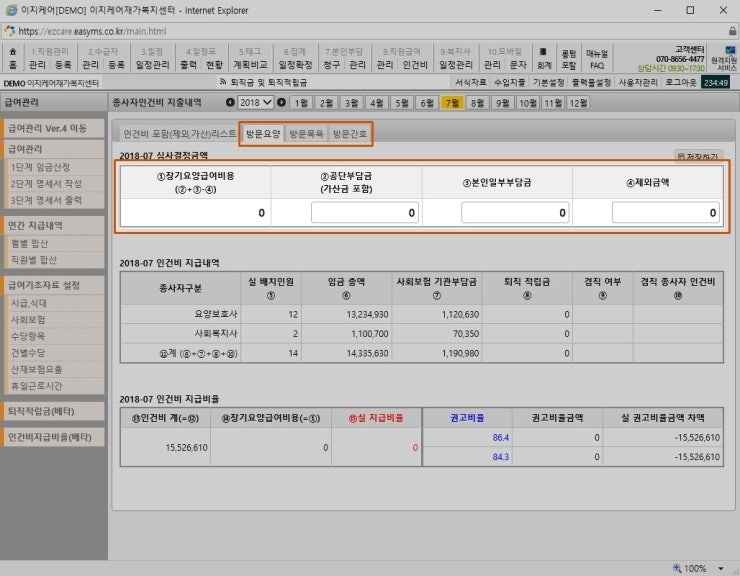This screenshot has width=740, height=576.
Task: Click the 86.4 권고비율 value
Action: point(500,438)
